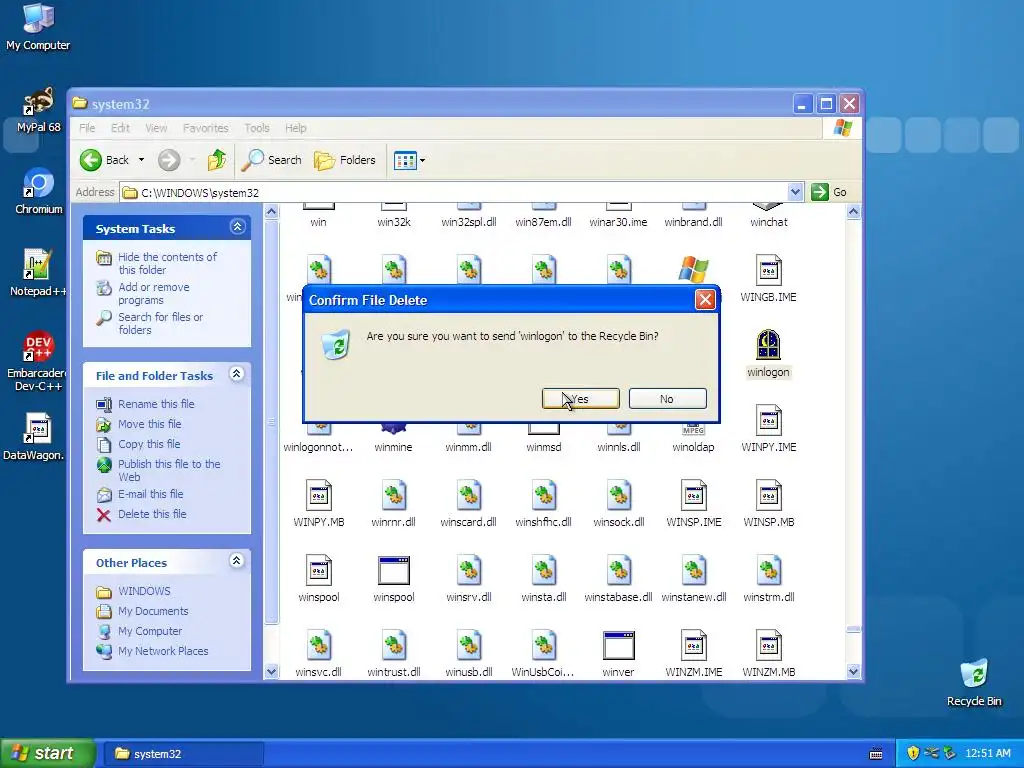The width and height of the screenshot is (1024, 768).
Task: Open the Tools menu
Action: (x=257, y=128)
